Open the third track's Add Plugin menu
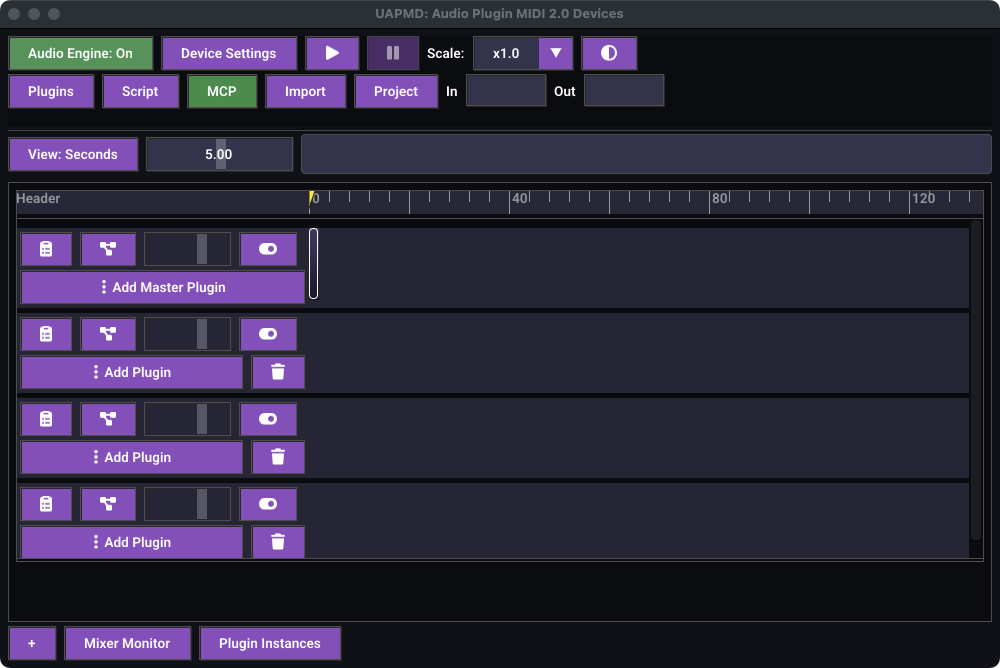This screenshot has width=1000, height=668. [x=132, y=542]
